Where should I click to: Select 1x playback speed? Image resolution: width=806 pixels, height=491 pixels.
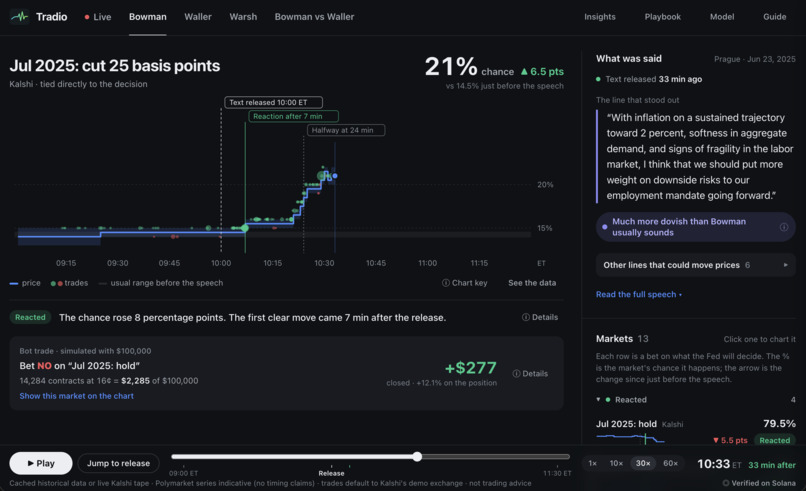593,463
